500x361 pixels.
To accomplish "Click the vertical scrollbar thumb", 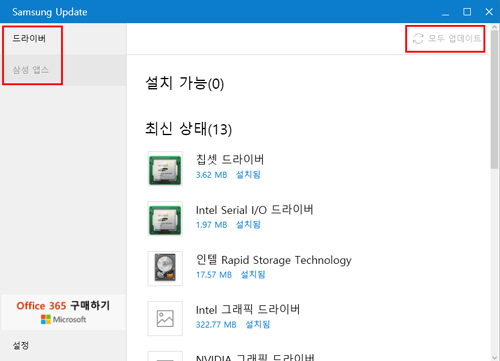I will tap(495, 101).
